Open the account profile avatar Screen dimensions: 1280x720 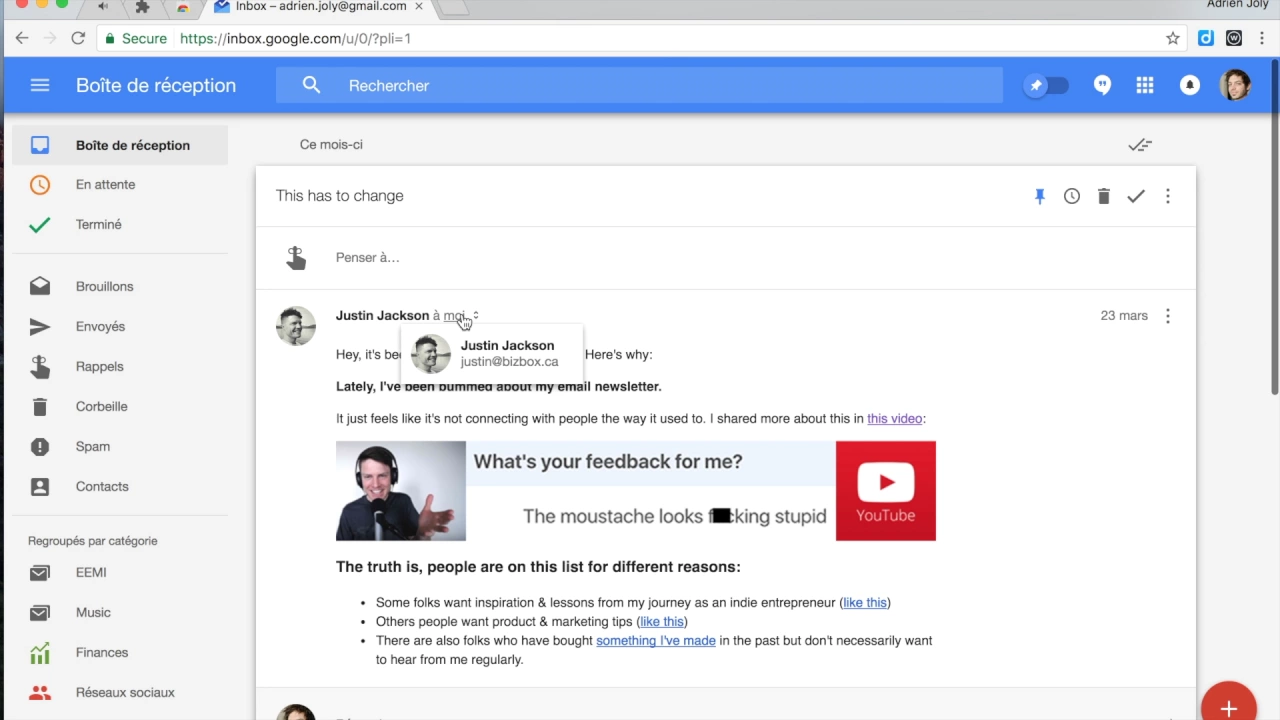click(x=1236, y=85)
